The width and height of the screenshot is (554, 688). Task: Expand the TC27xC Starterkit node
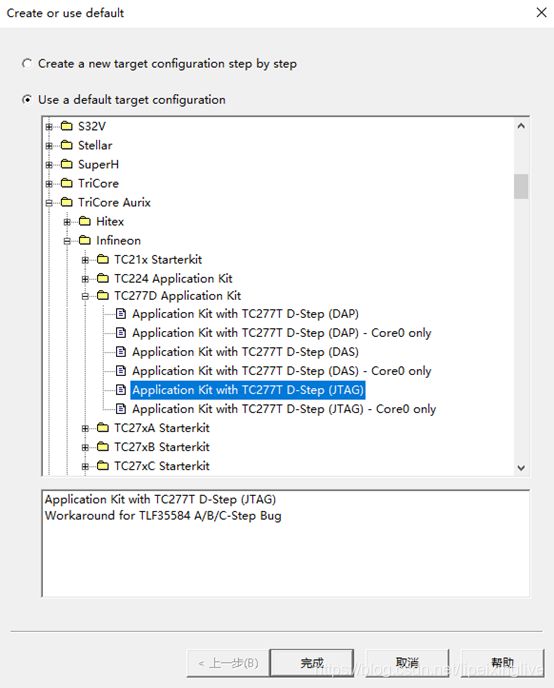click(85, 466)
